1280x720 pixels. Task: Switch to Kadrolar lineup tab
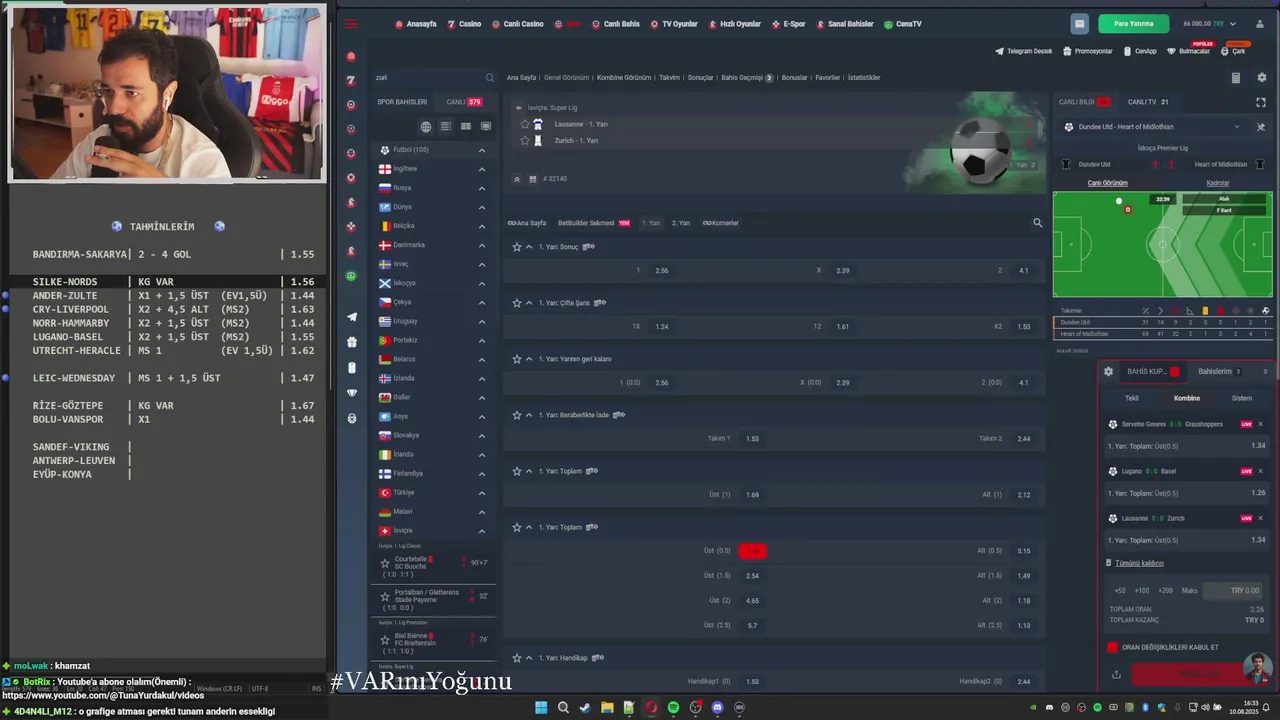click(1218, 183)
